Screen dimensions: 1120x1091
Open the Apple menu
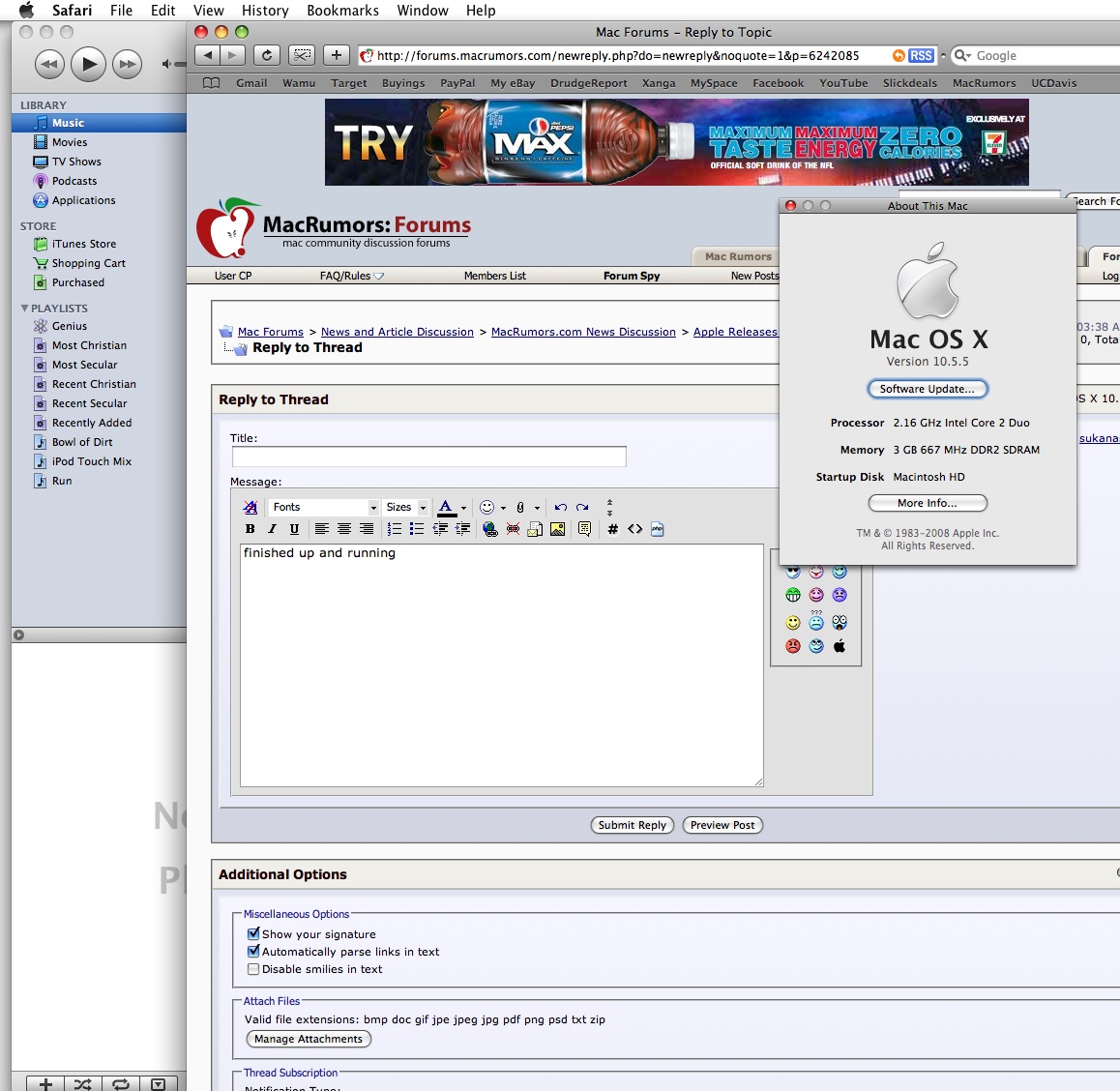26,10
